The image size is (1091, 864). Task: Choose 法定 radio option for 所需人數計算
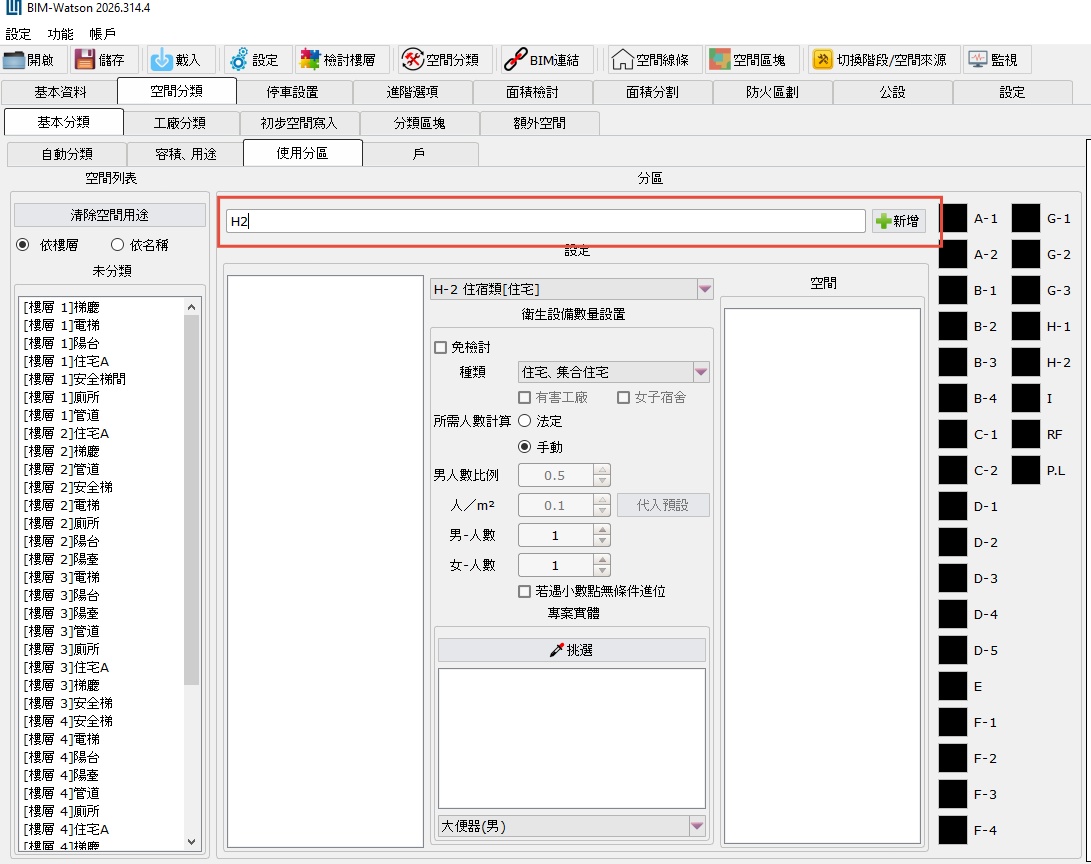pos(524,422)
